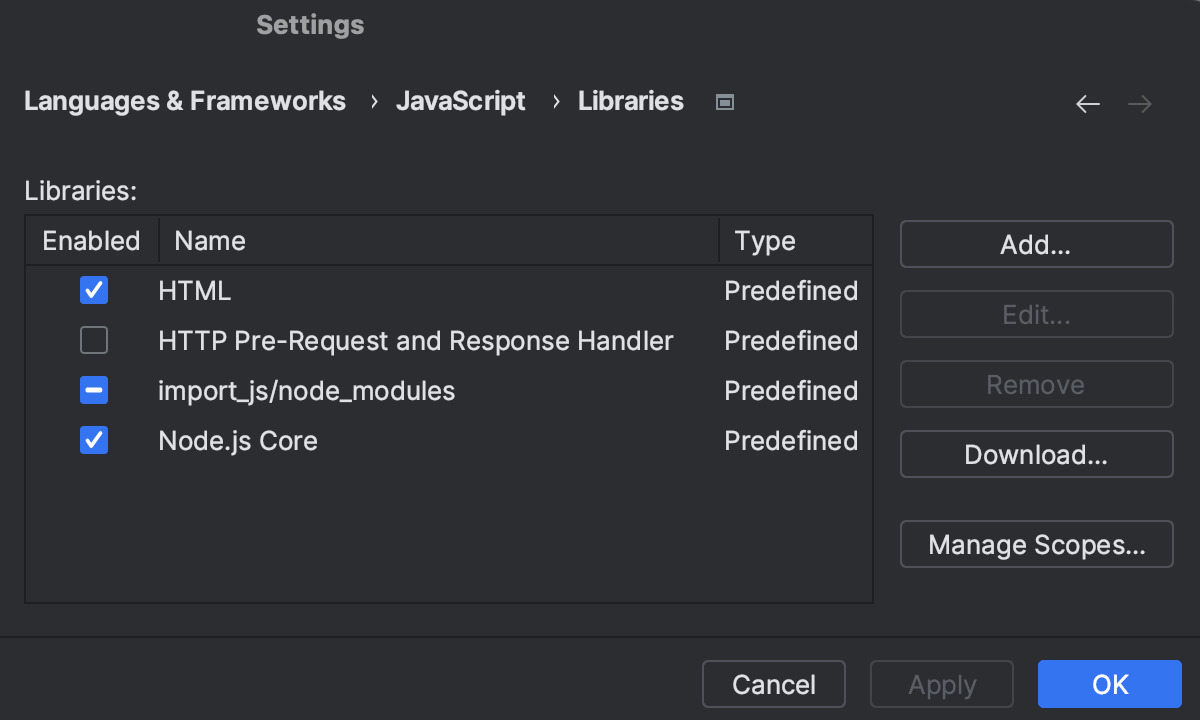The height and width of the screenshot is (720, 1200).
Task: Toggle the import_js/node_modules partial checkbox
Action: 93,390
